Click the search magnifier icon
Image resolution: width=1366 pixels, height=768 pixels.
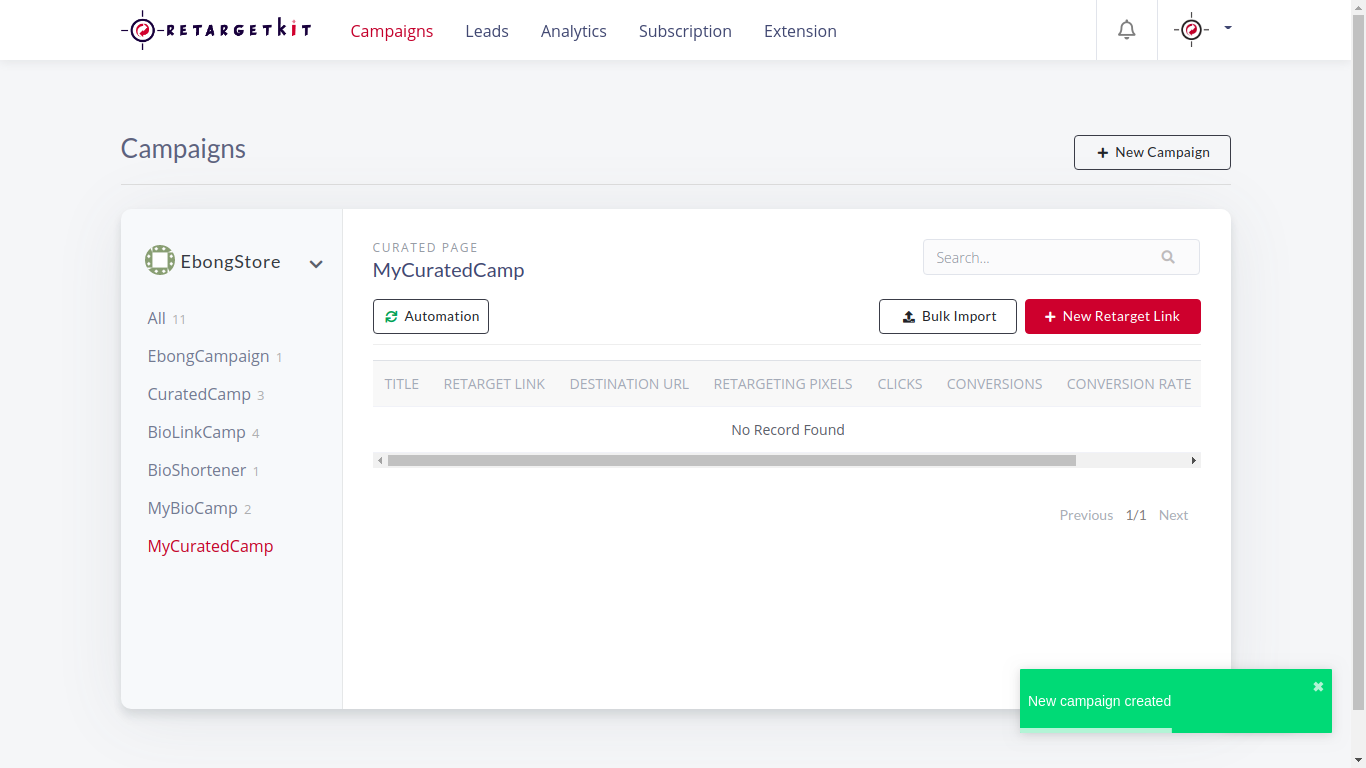click(1168, 257)
